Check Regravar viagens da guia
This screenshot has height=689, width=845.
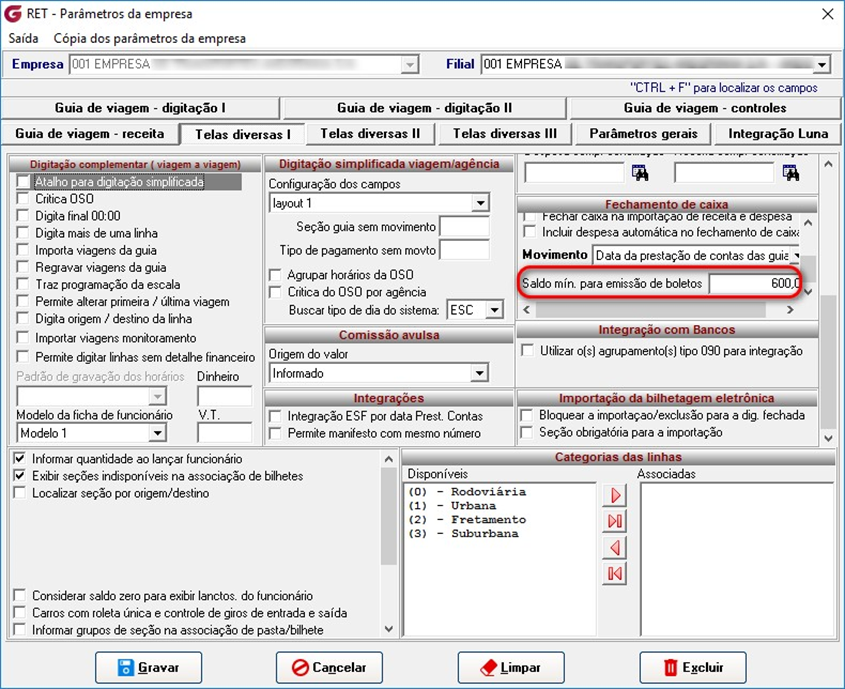pos(23,267)
